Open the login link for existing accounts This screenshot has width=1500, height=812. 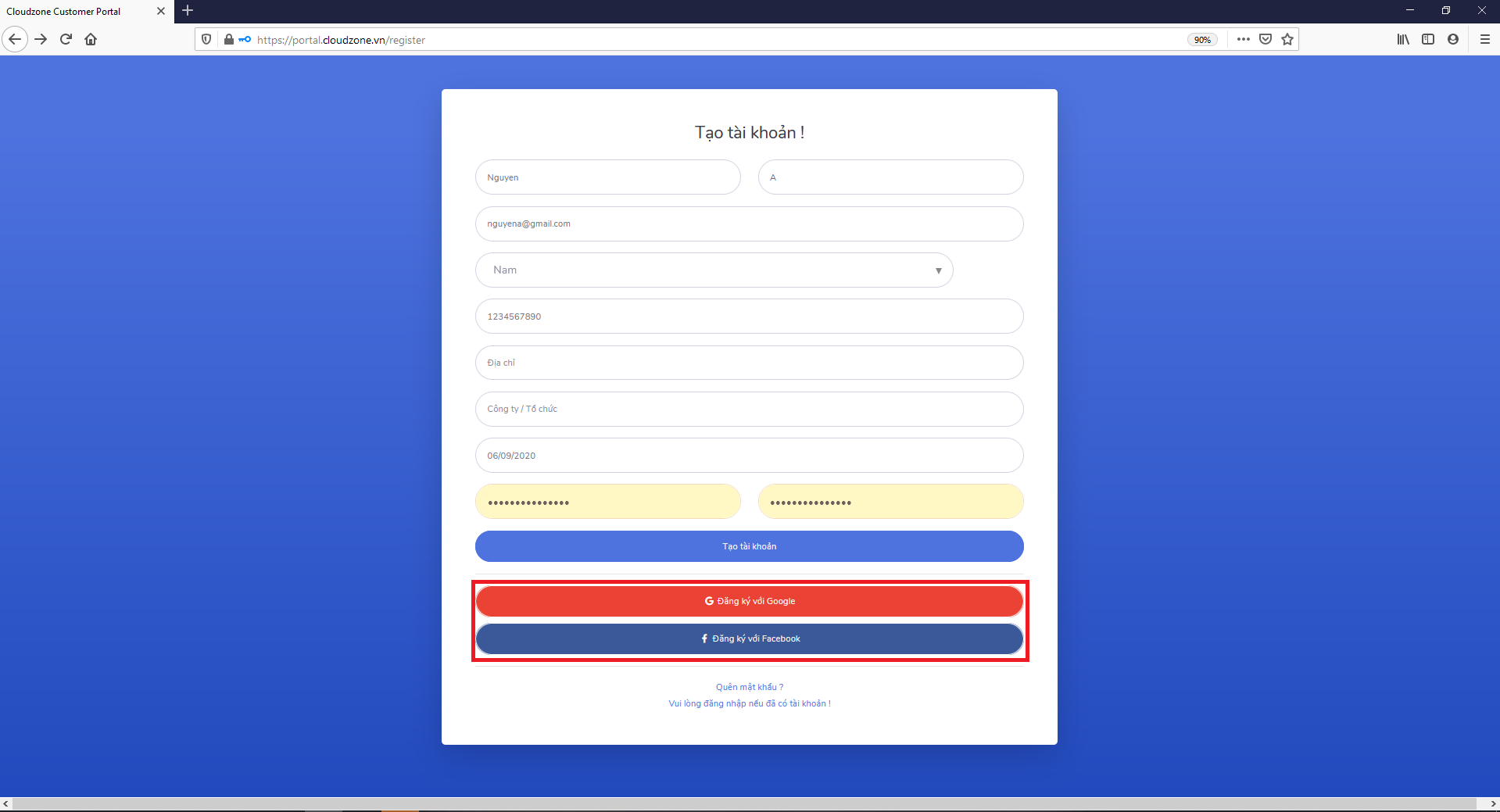pos(749,703)
